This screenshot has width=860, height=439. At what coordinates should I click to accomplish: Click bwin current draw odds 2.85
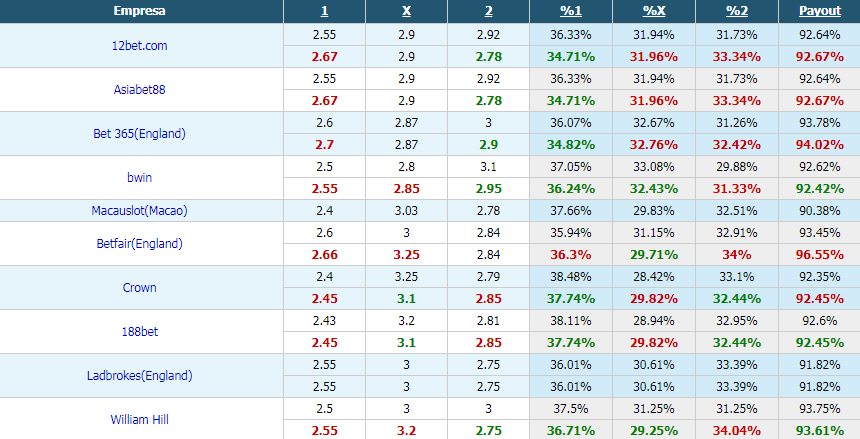pos(406,189)
